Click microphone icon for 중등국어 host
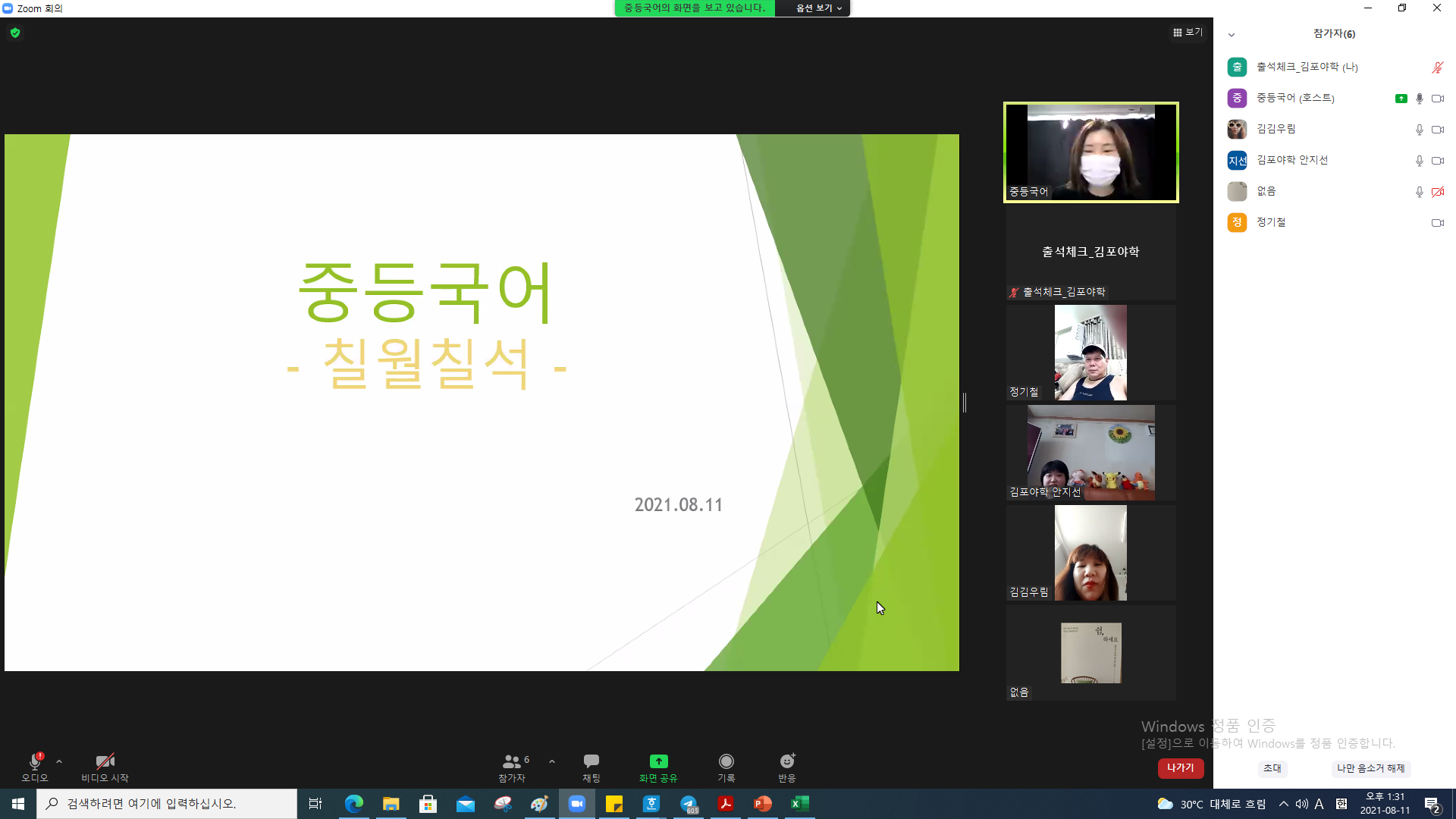This screenshot has height=819, width=1456. click(x=1420, y=99)
